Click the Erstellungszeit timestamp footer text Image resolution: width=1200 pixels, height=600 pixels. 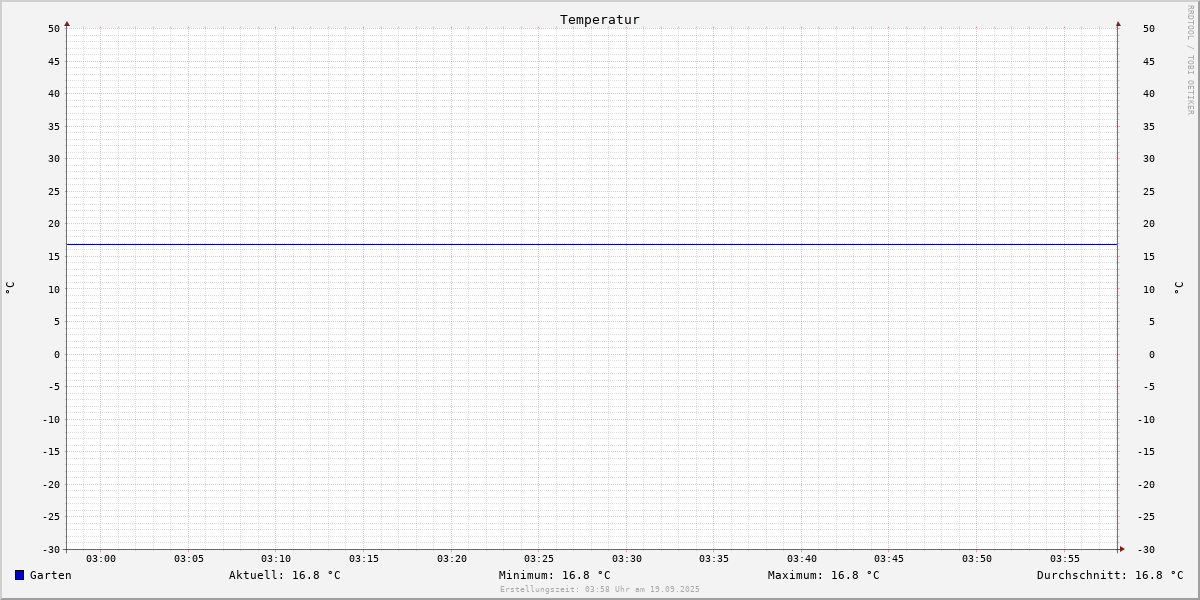600,589
